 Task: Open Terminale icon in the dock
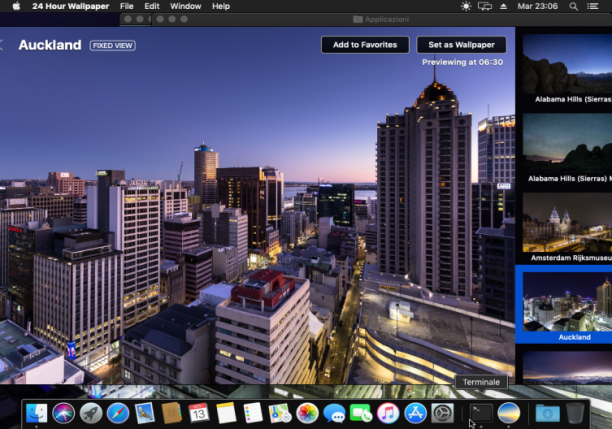click(481, 413)
